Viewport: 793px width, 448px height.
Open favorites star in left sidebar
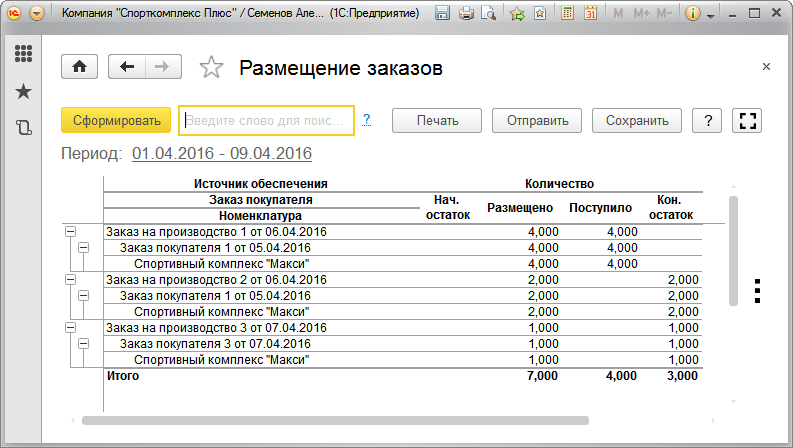pyautogui.click(x=23, y=92)
